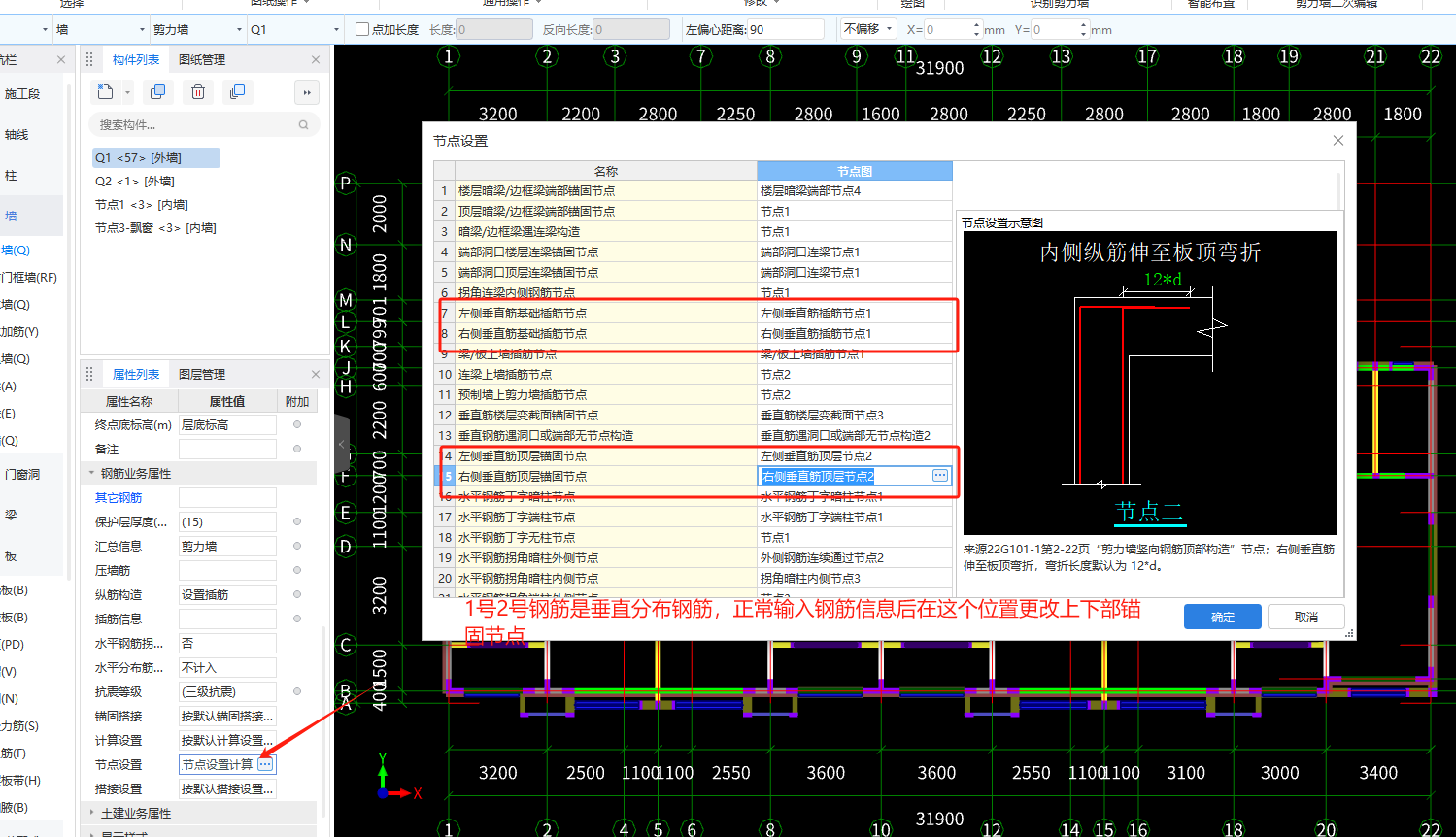The height and width of the screenshot is (837, 1456).
Task: Expand the 土建业务属性 group
Action: [92, 813]
